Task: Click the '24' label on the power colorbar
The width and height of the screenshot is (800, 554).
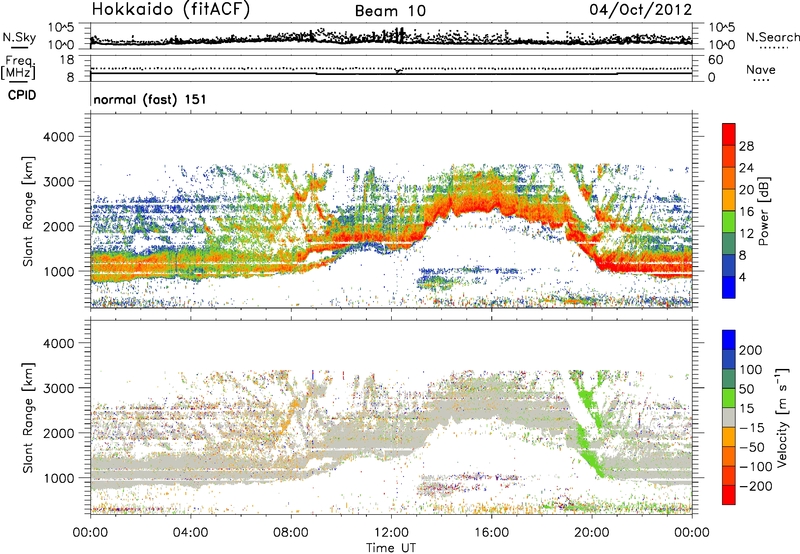Action: click(x=746, y=168)
